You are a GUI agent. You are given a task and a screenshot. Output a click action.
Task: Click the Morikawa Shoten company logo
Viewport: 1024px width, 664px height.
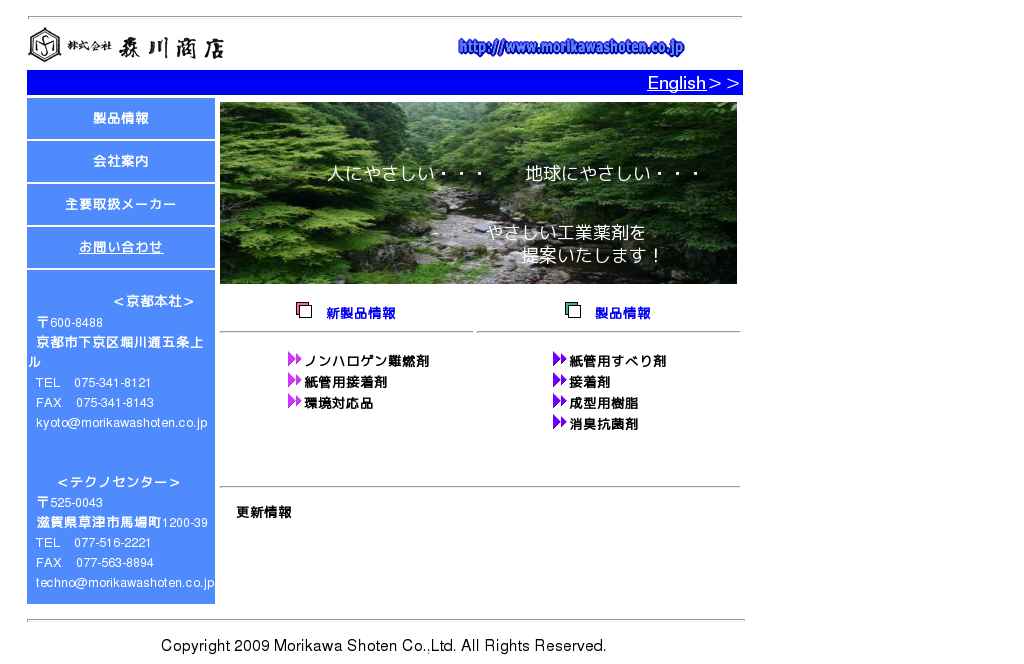point(126,46)
